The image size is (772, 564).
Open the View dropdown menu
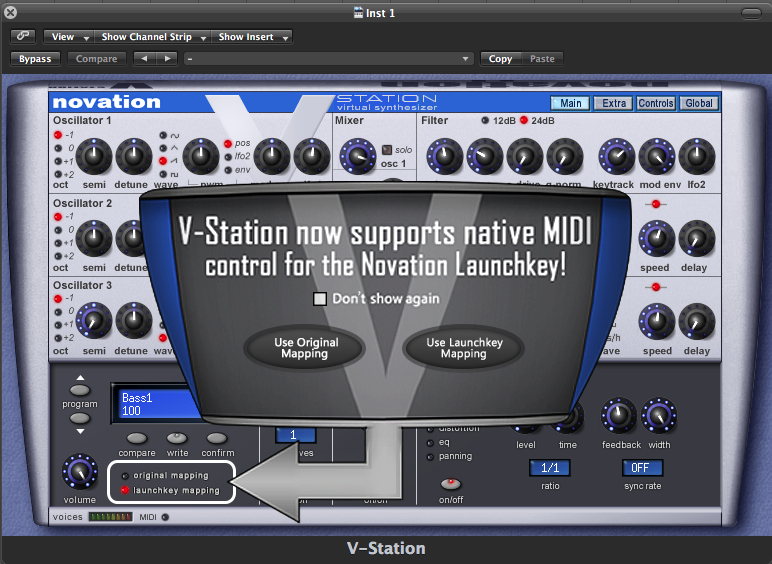click(x=68, y=36)
